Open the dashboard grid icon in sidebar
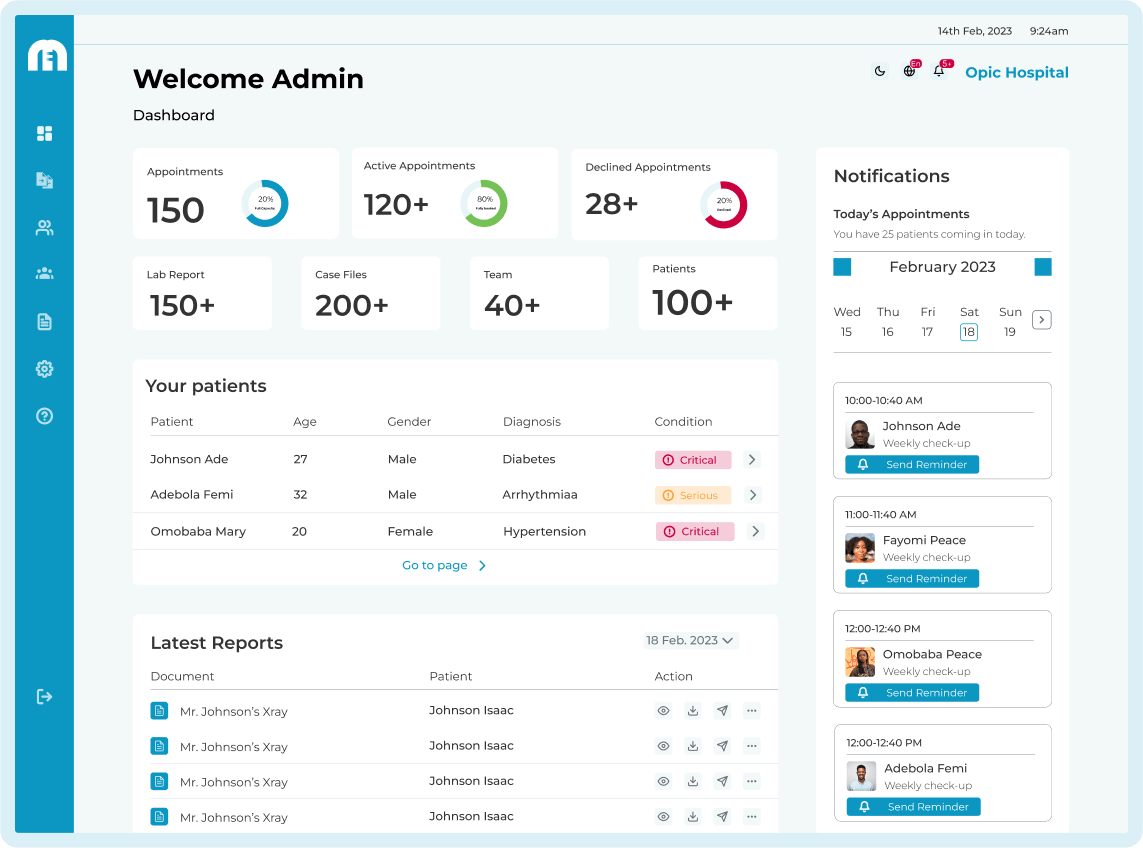 coord(44,134)
